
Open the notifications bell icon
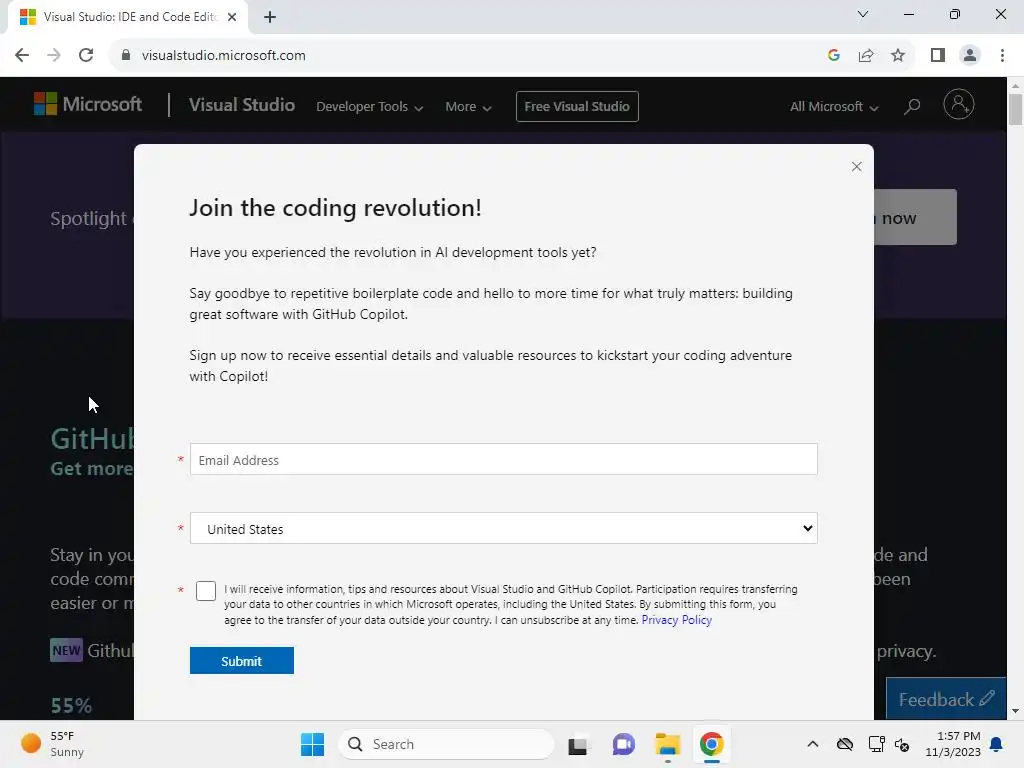pos(997,744)
